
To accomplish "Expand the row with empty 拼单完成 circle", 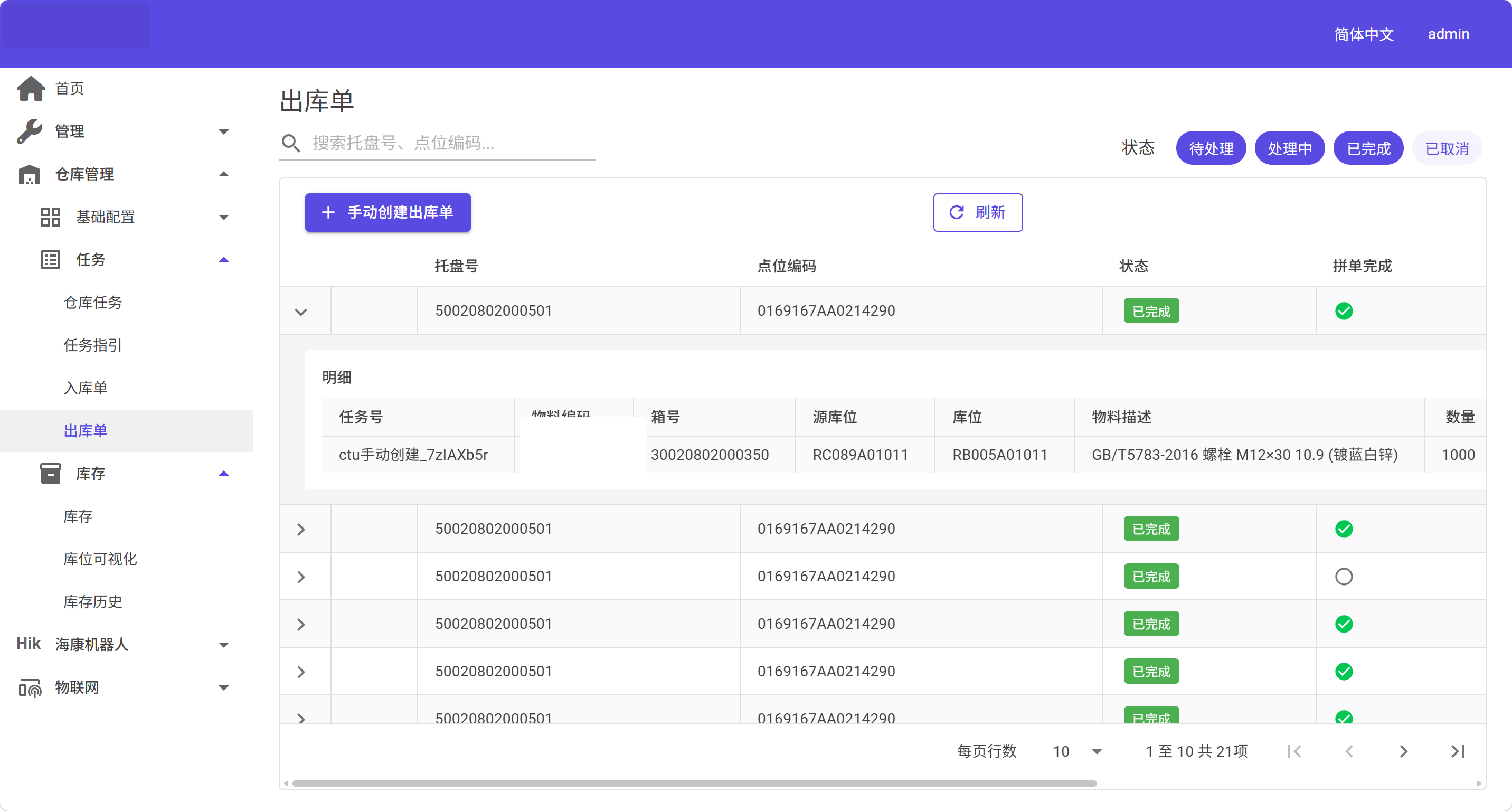I will pyautogui.click(x=301, y=577).
